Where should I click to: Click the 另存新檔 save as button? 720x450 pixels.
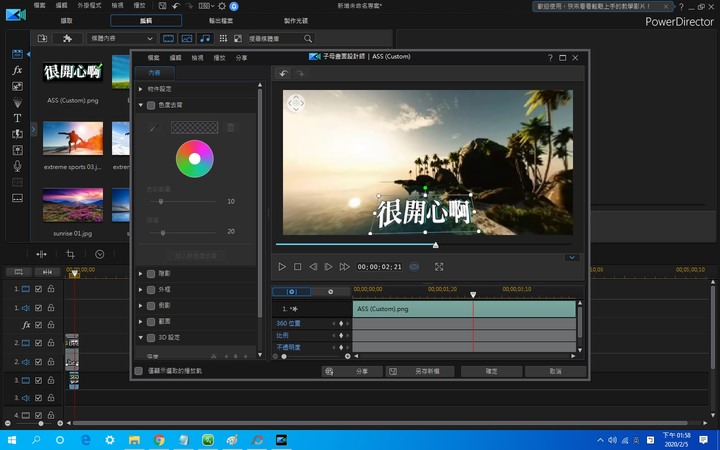pos(420,371)
